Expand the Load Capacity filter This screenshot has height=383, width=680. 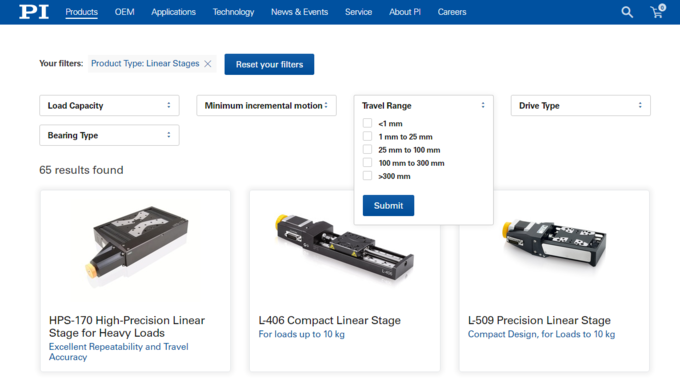(x=109, y=105)
